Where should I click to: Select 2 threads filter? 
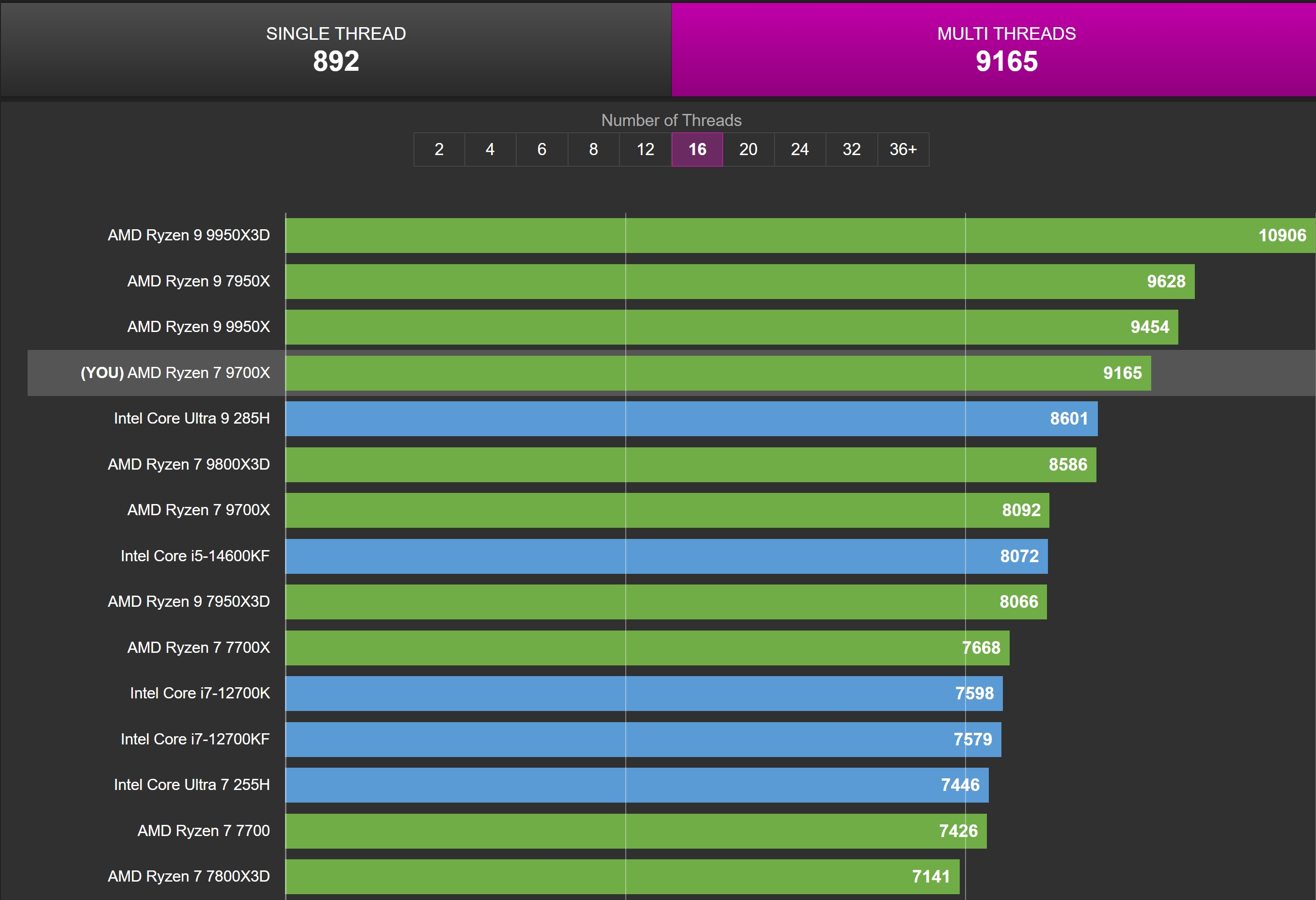pos(439,149)
